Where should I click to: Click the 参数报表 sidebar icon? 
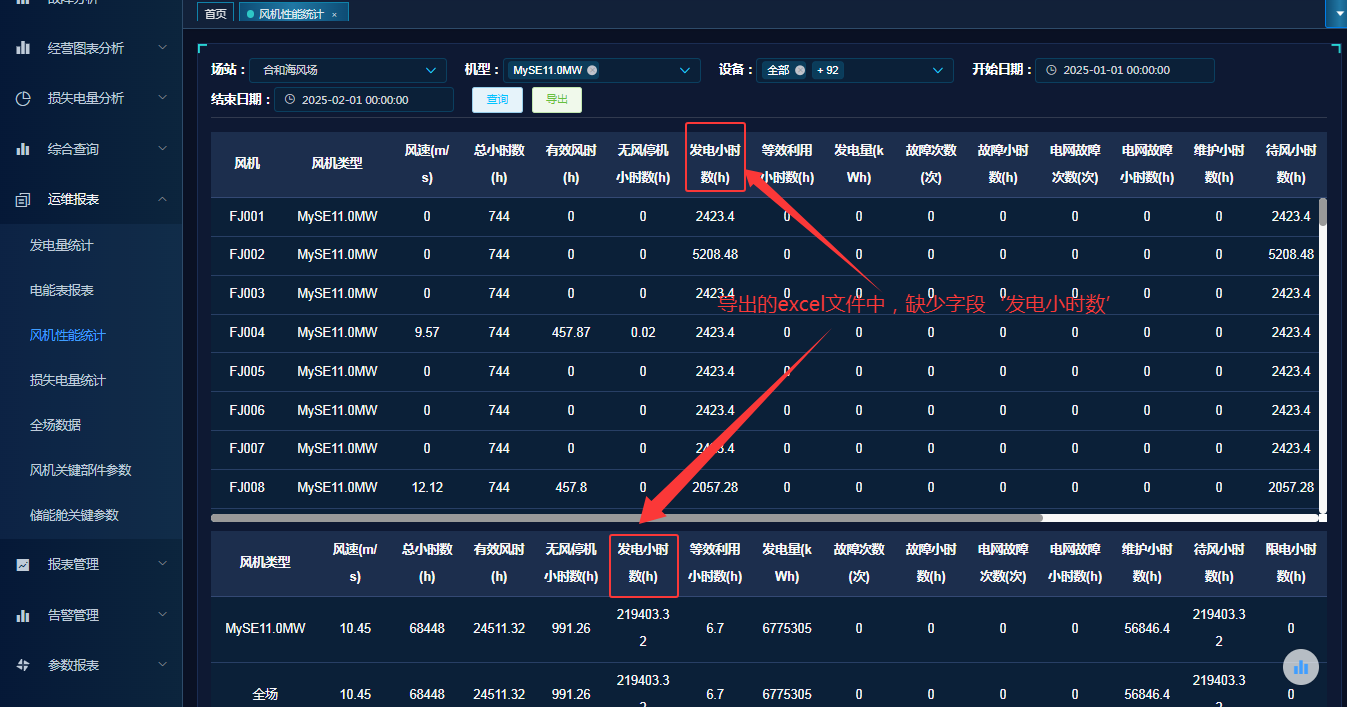coord(23,666)
